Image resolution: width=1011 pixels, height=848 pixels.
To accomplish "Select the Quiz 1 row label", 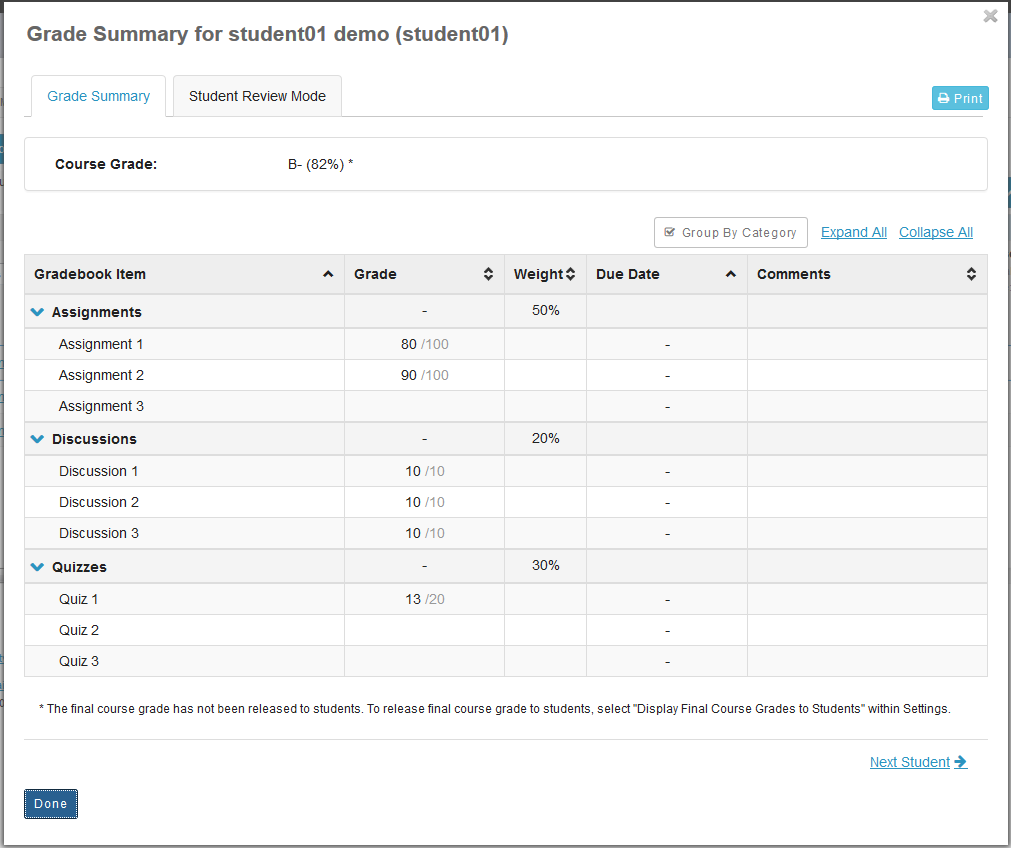I will click(79, 599).
